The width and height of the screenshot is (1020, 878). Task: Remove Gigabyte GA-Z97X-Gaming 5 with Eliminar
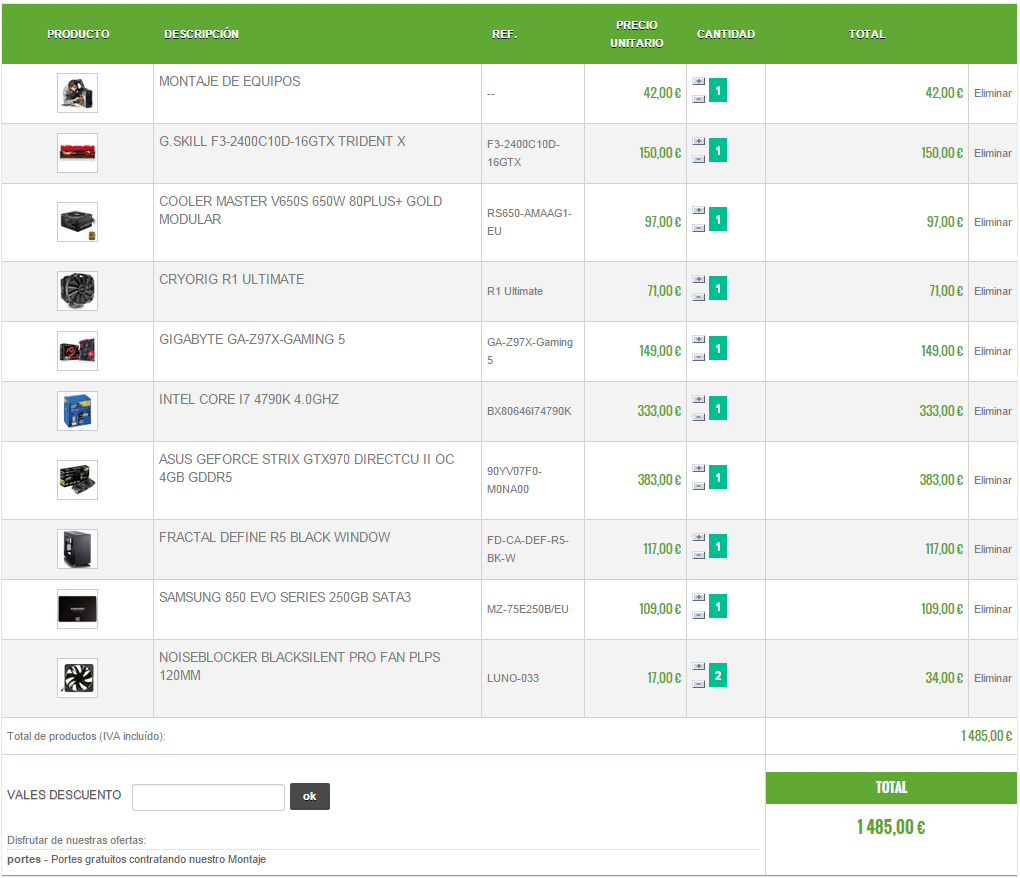coord(993,351)
